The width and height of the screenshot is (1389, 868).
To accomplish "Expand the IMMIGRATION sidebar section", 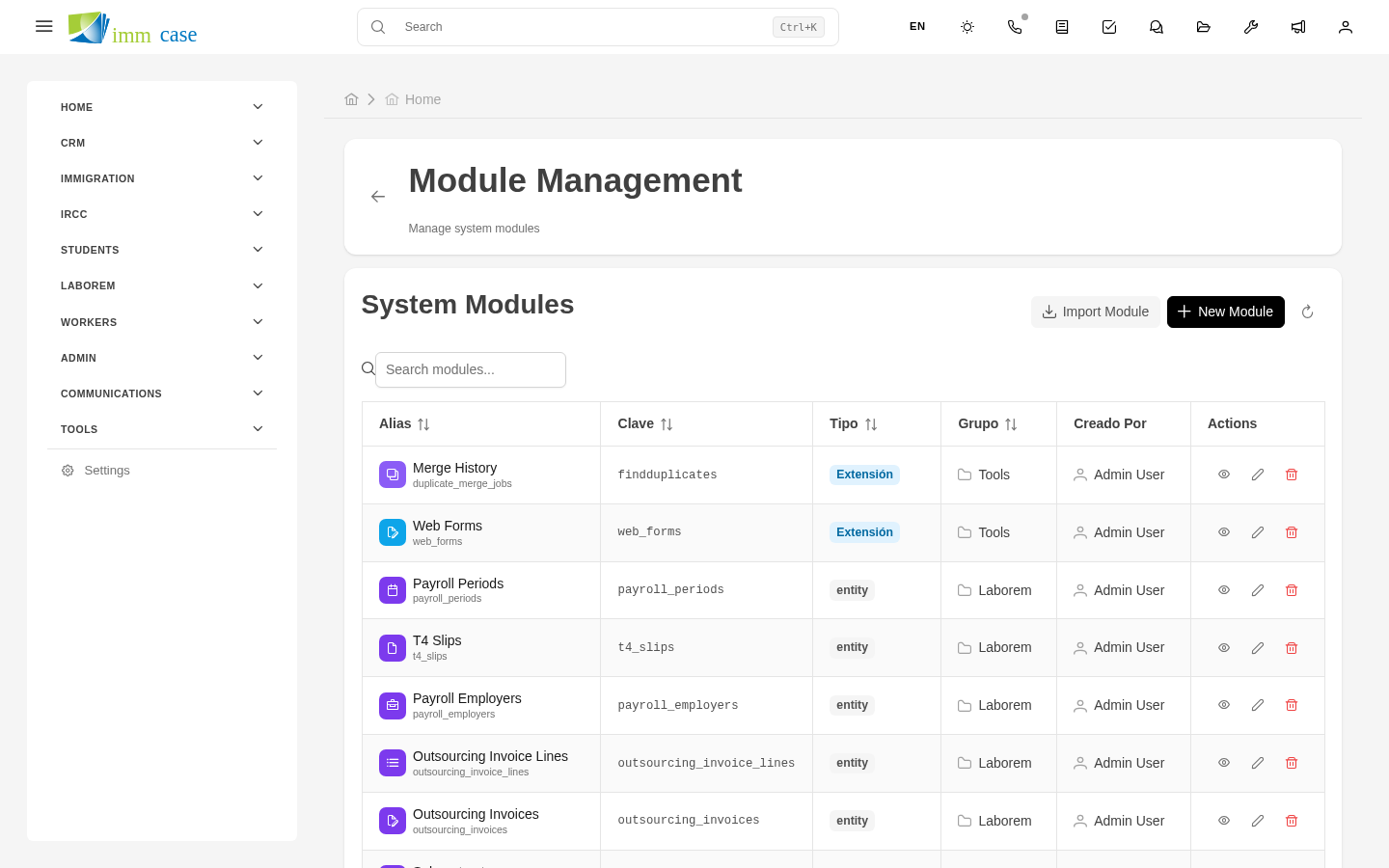I will 162,178.
